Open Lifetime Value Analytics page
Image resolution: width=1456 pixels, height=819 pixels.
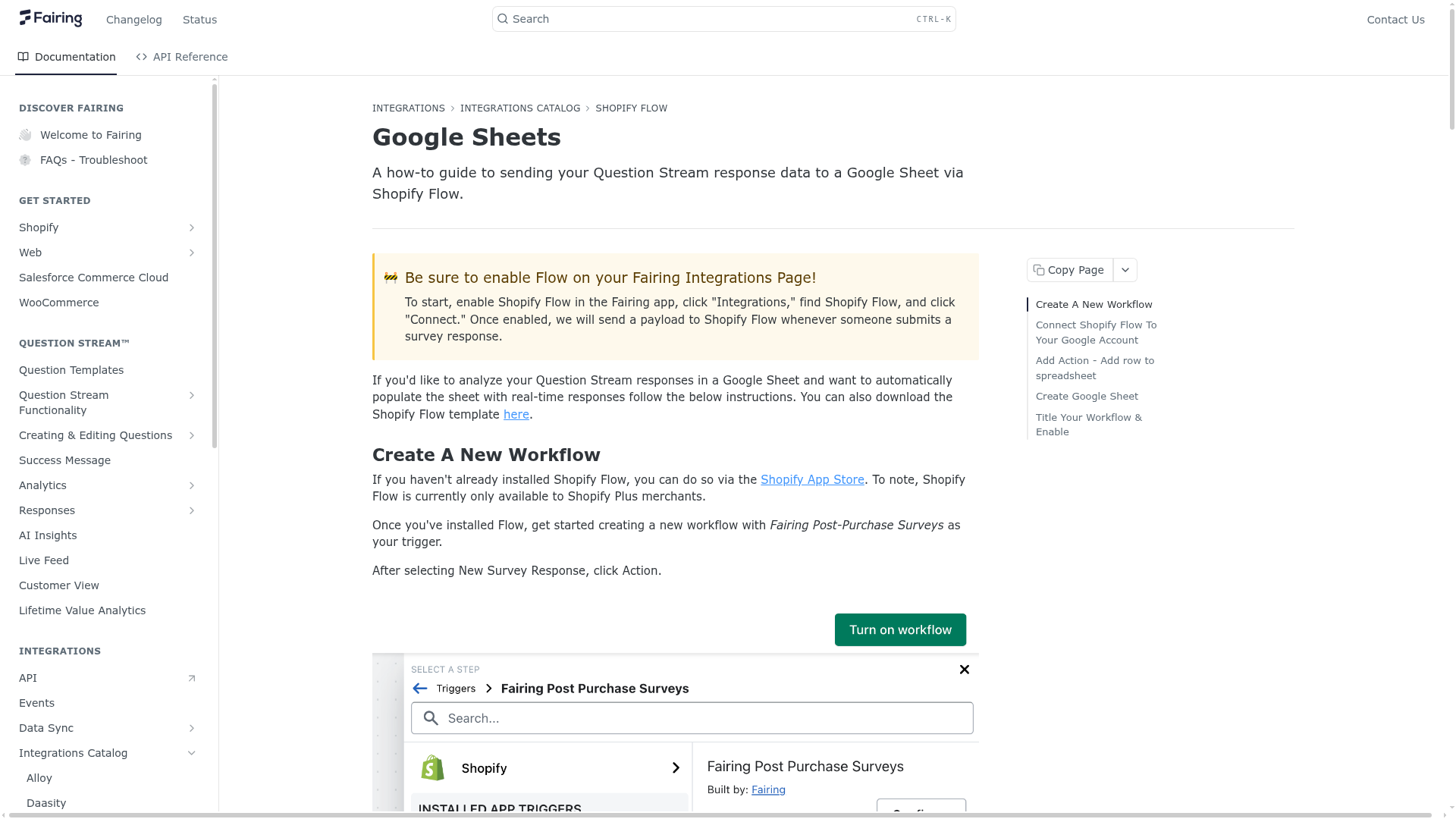[x=83, y=610]
